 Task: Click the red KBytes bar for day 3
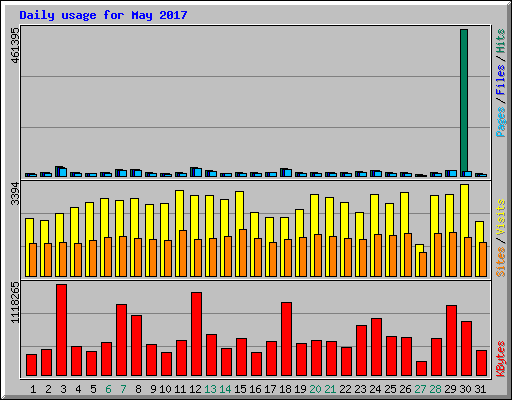[62, 330]
